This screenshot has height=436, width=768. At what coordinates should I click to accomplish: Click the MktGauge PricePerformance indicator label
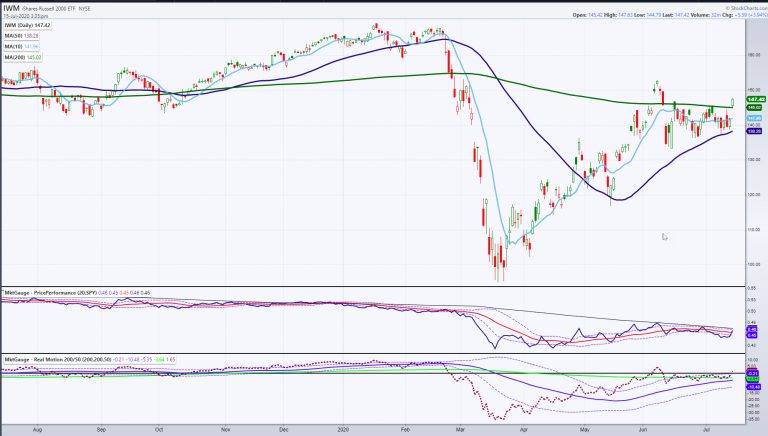tap(51, 293)
